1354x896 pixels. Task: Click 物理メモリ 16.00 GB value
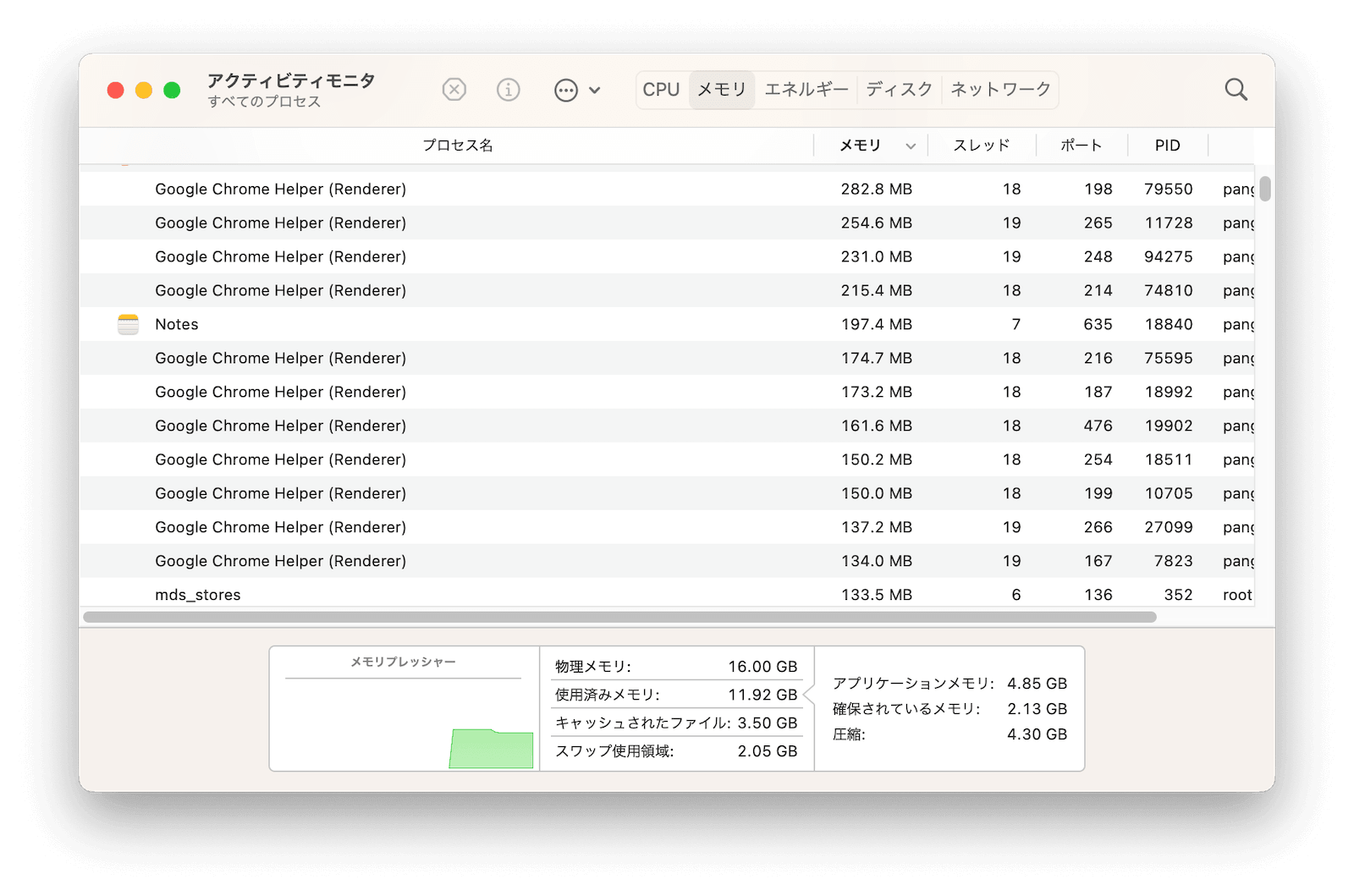(762, 667)
